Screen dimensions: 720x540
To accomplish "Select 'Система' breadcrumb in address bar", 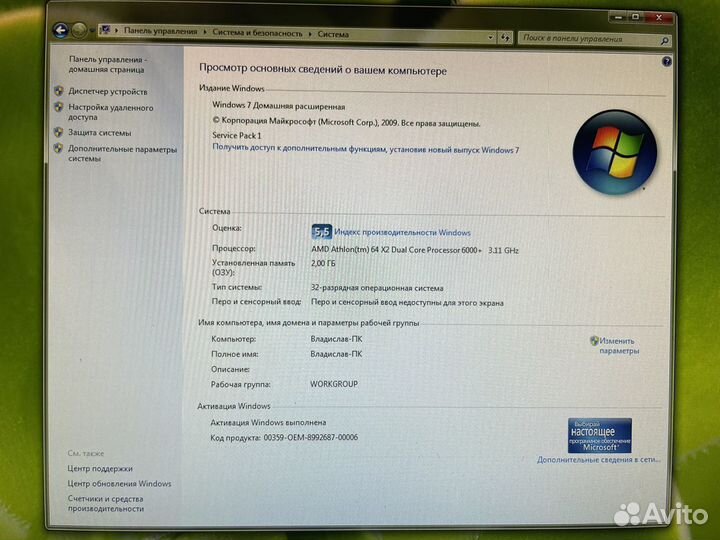I will (333, 34).
